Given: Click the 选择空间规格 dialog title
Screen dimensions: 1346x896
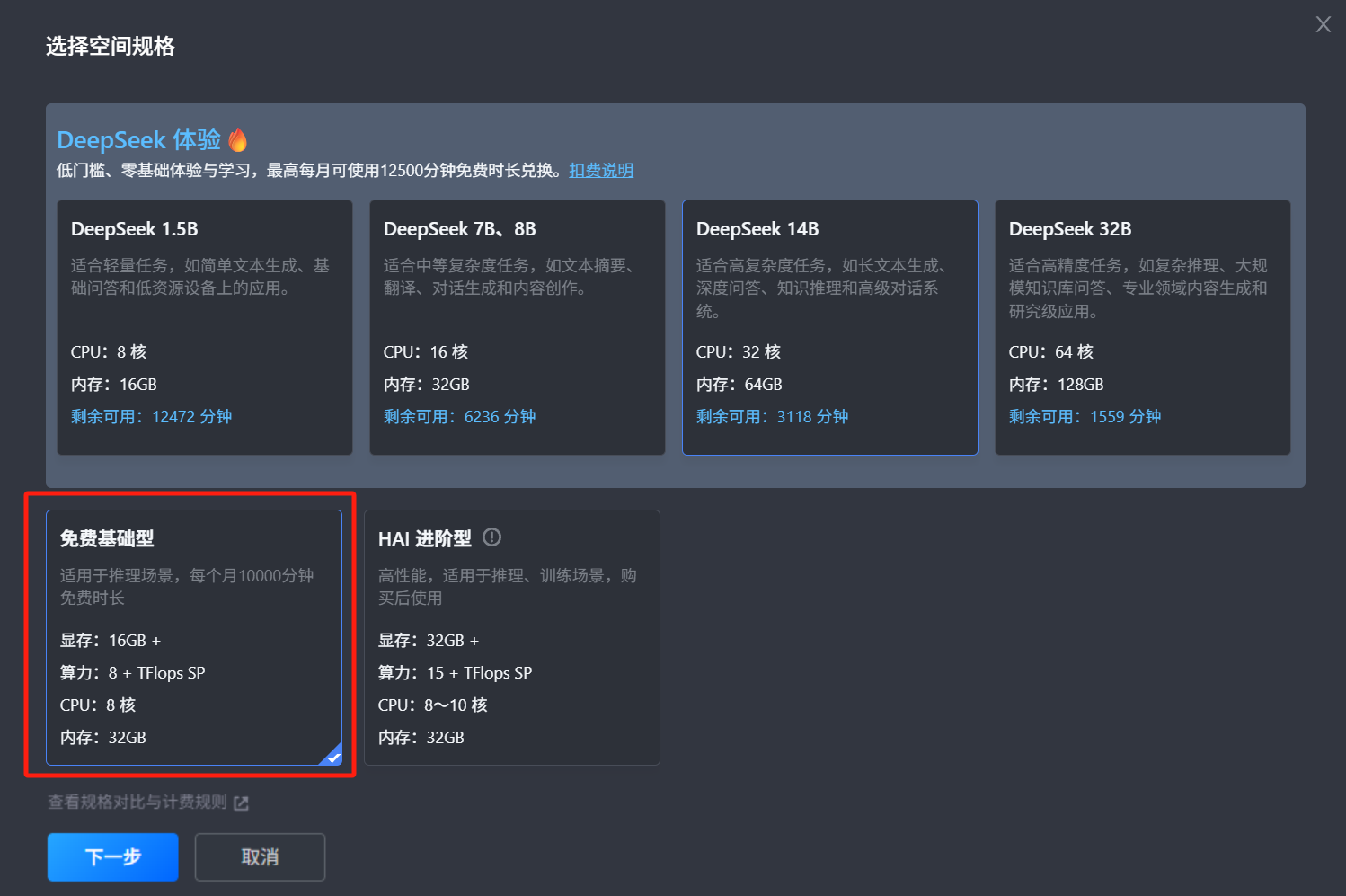Looking at the screenshot, I should tap(111, 47).
